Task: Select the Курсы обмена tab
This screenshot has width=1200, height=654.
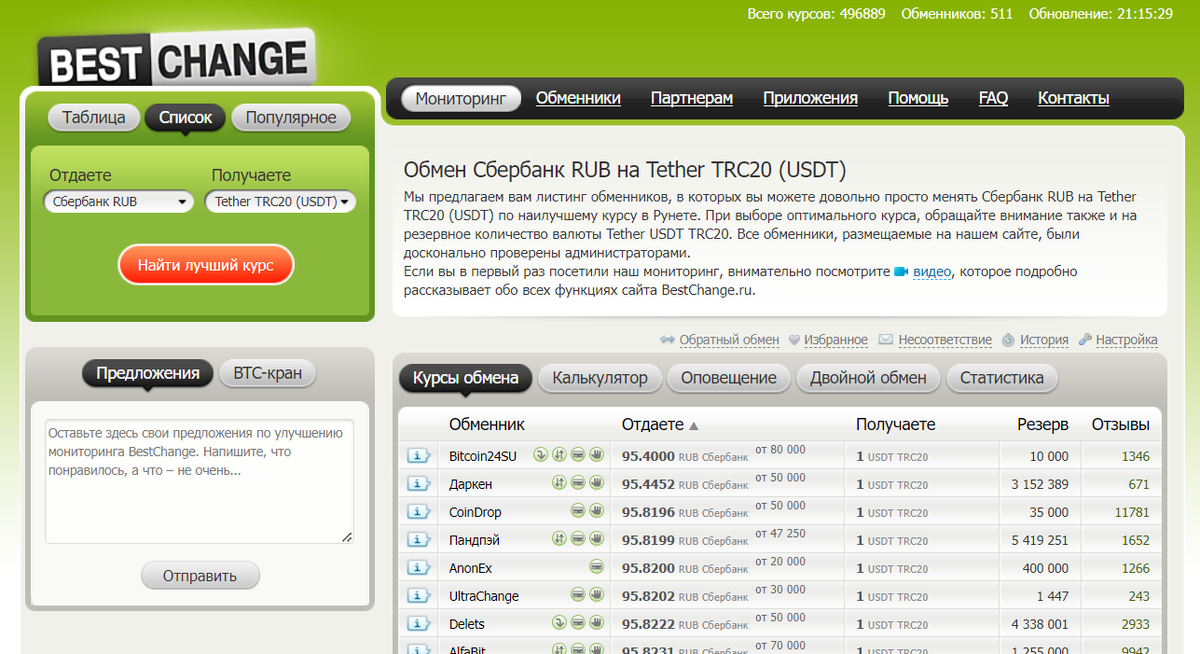Action: [x=466, y=378]
